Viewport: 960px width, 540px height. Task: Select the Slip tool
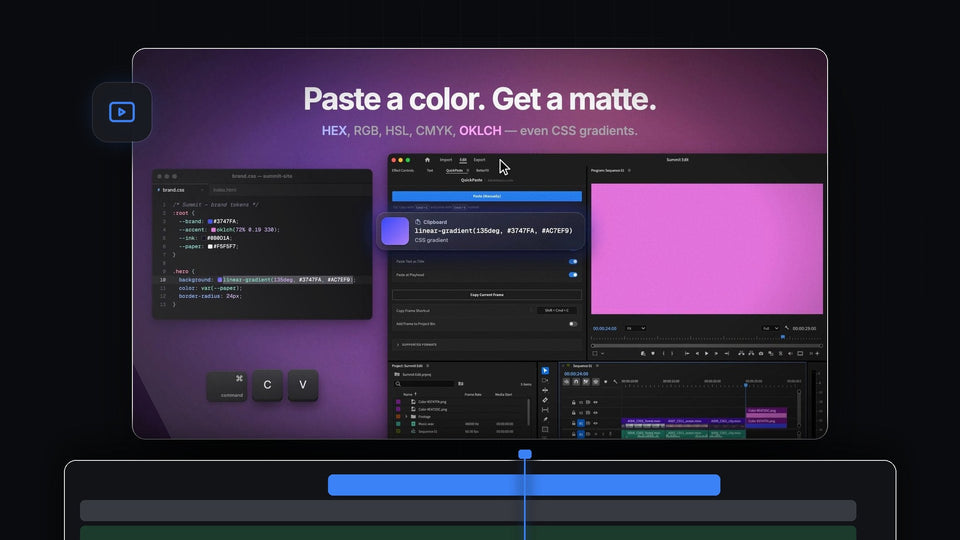545,410
